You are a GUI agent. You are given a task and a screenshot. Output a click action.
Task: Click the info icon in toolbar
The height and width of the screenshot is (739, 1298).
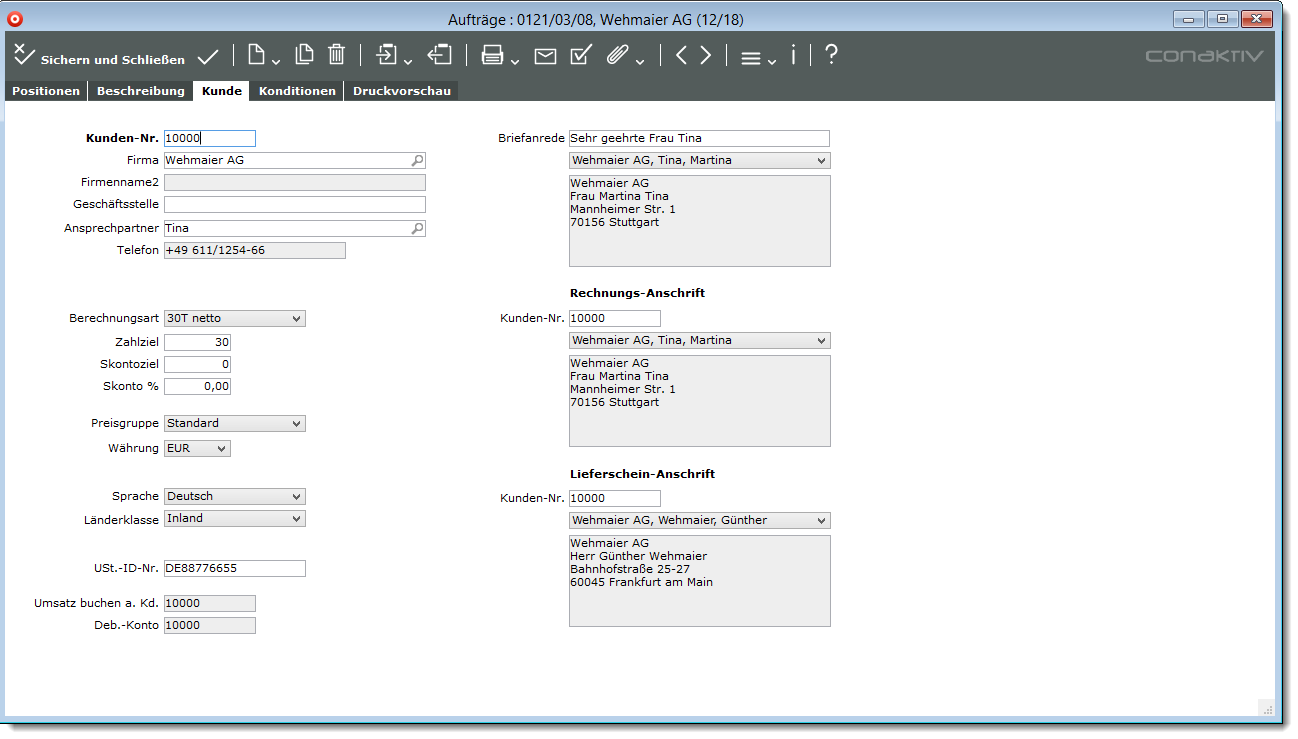coord(793,57)
